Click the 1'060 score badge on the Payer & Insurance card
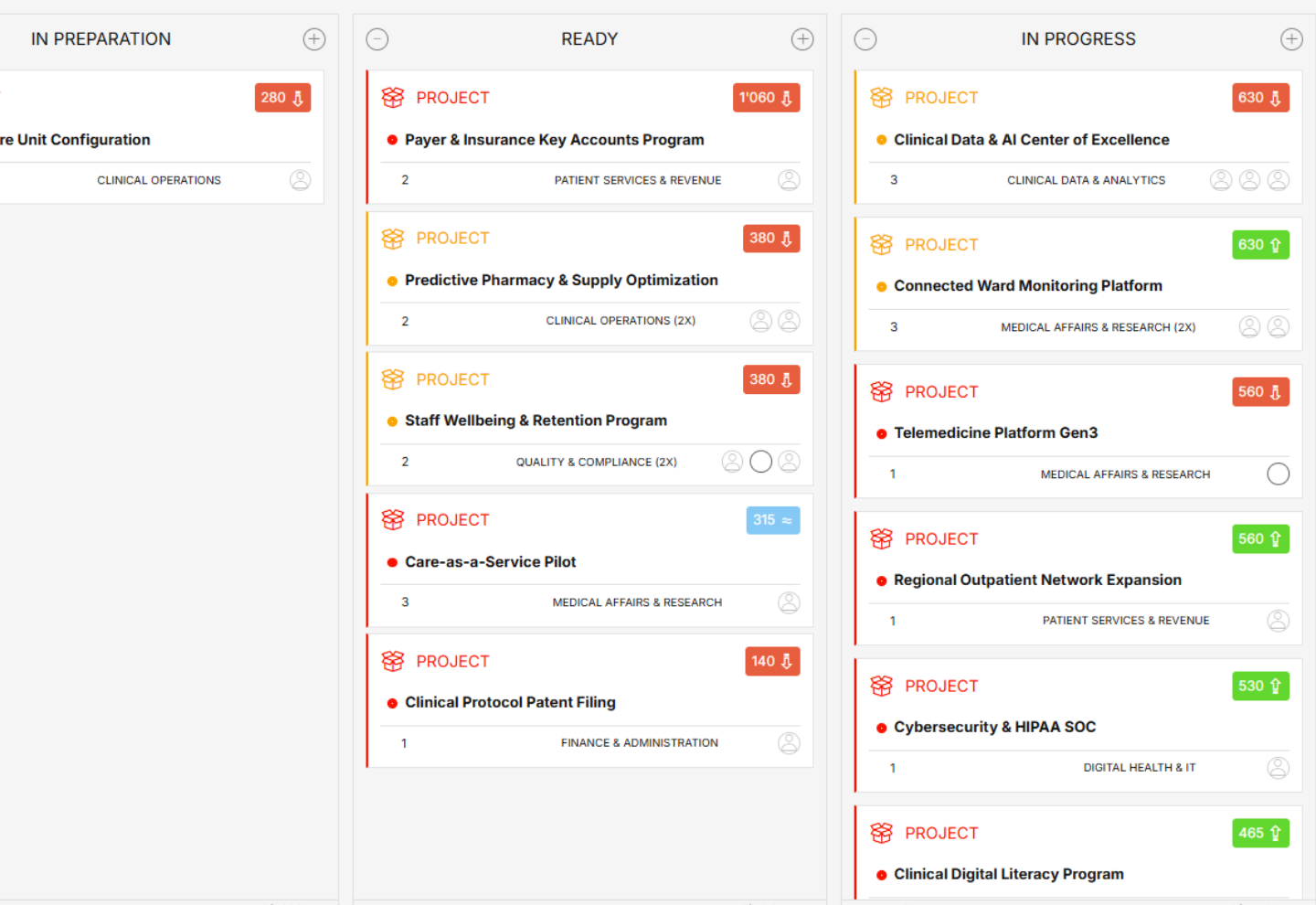The height and width of the screenshot is (905, 1316). pos(766,98)
